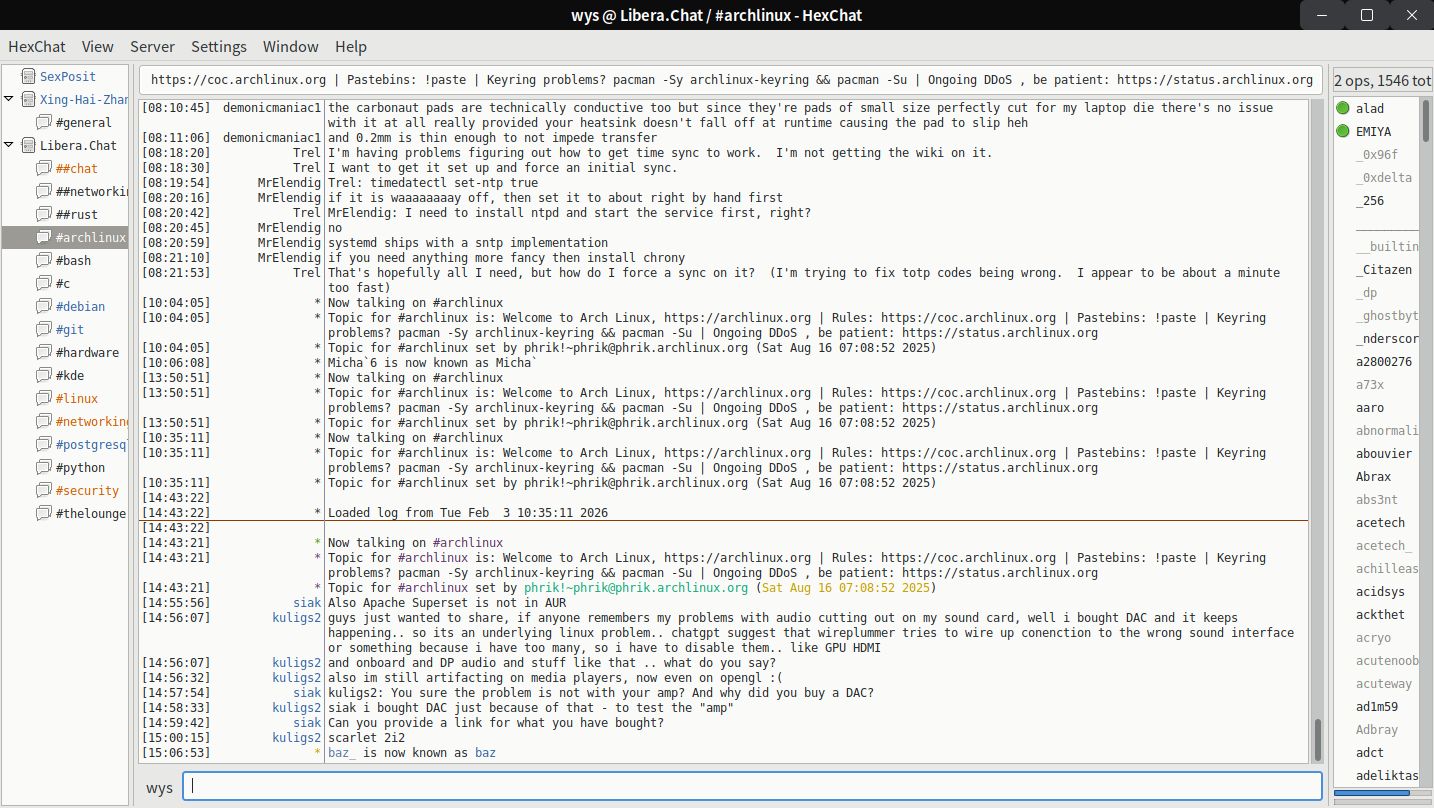
Task: Select user a73x in user list
Action: (x=1370, y=384)
